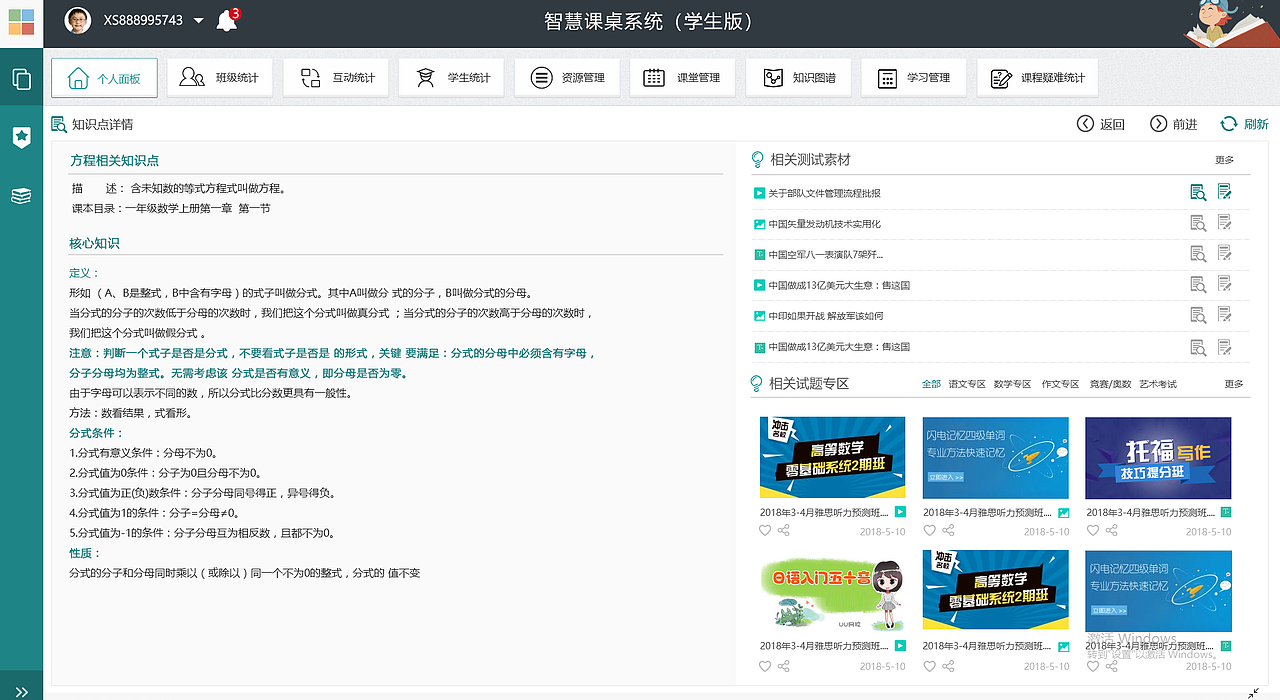Click preview icon beside 关于部队文件管理流程批报
Viewport: 1280px width, 700px height.
click(1199, 192)
